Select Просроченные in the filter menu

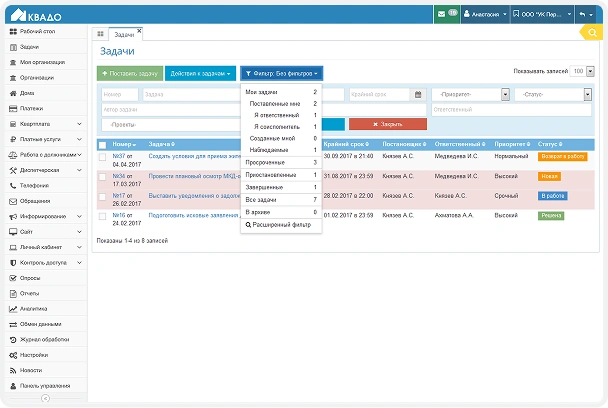point(266,162)
